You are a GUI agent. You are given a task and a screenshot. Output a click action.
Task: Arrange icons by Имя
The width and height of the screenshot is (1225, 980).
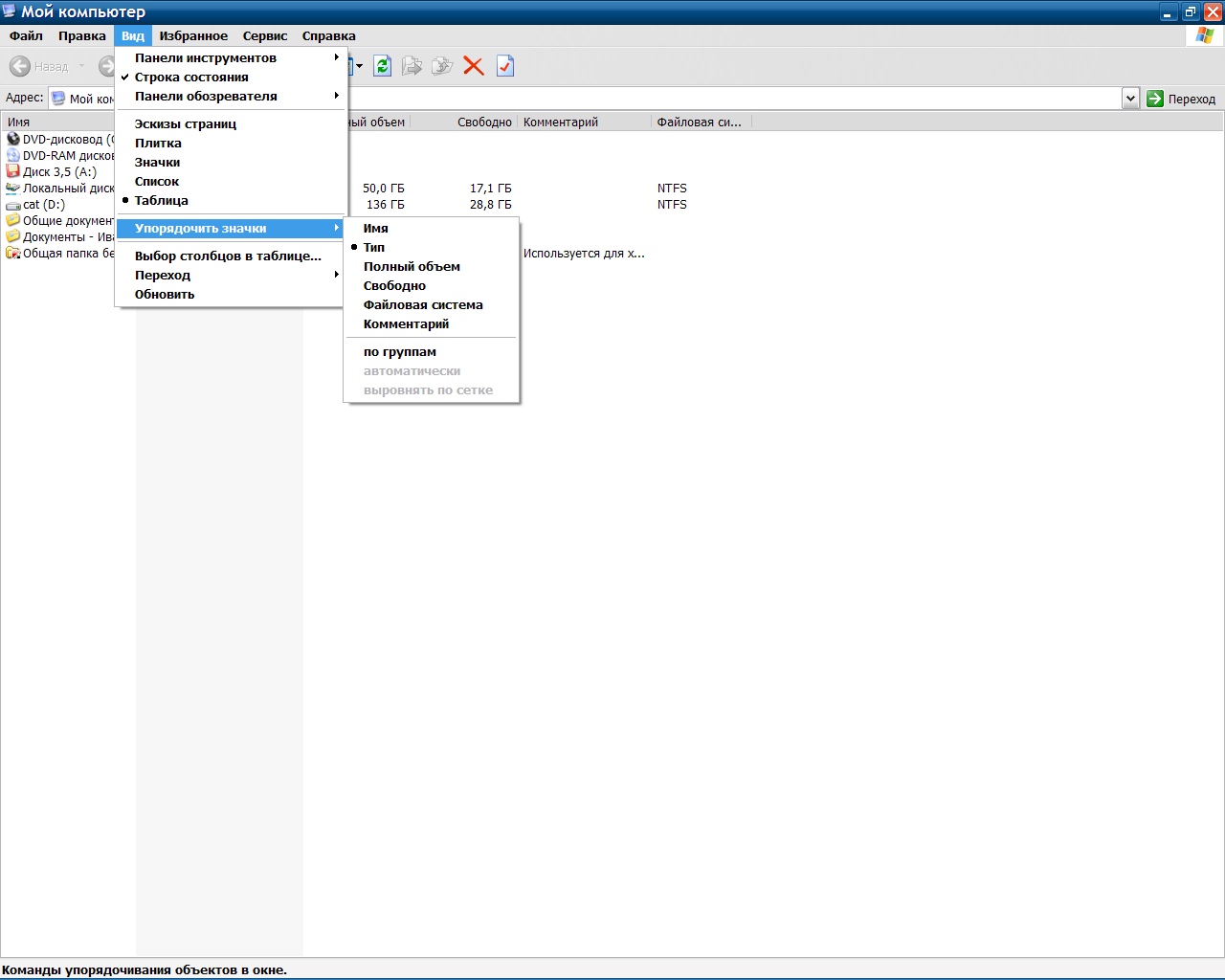coord(432,228)
